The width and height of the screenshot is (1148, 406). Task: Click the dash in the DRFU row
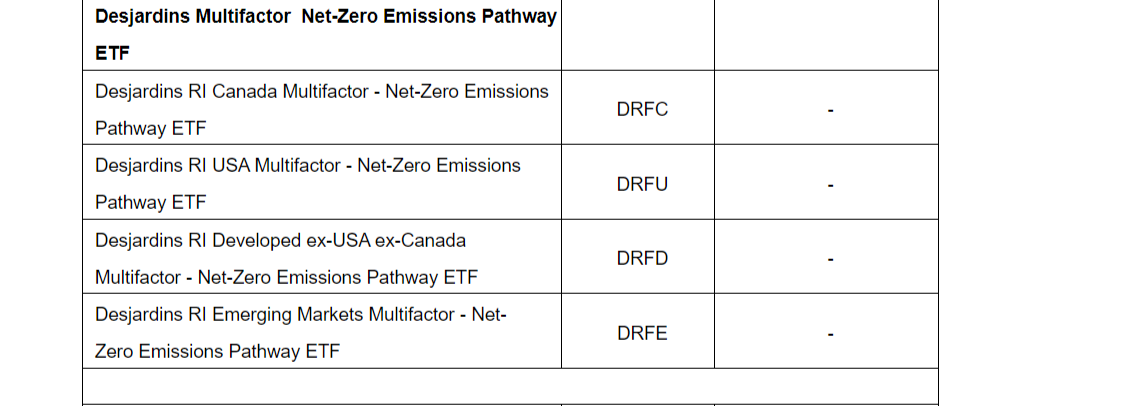pyautogui.click(x=830, y=185)
